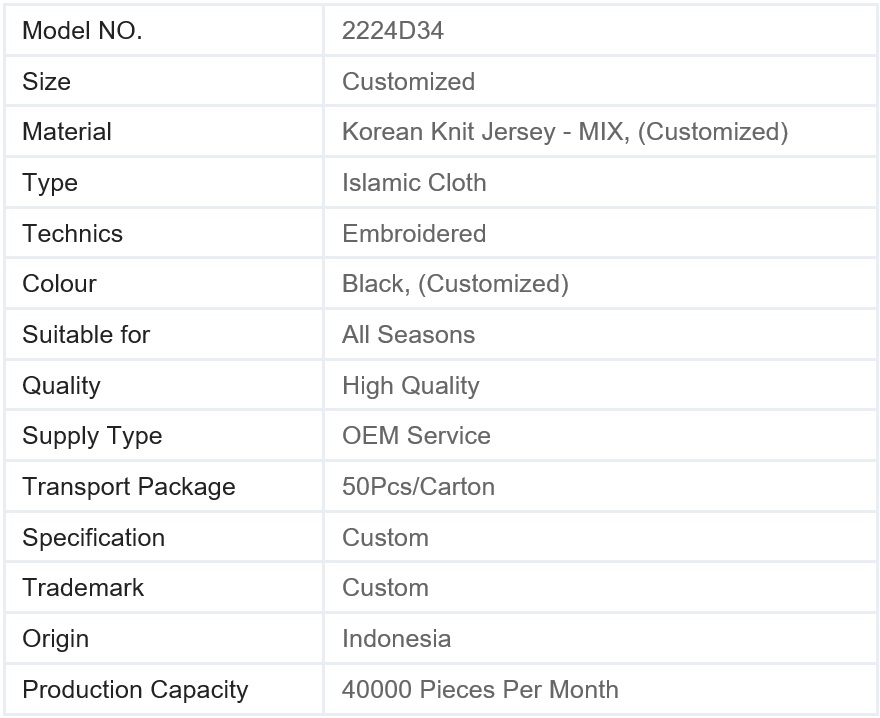The image size is (880, 718).
Task: Click the Quality label
Action: pyautogui.click(x=61, y=386)
